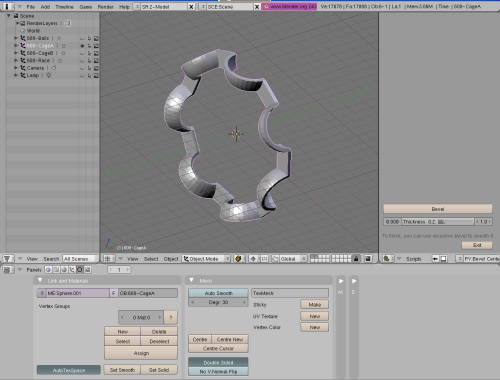Image resolution: width=500 pixels, height=380 pixels.
Task: Expand the 608-Race object in outliner
Action: 16,60
